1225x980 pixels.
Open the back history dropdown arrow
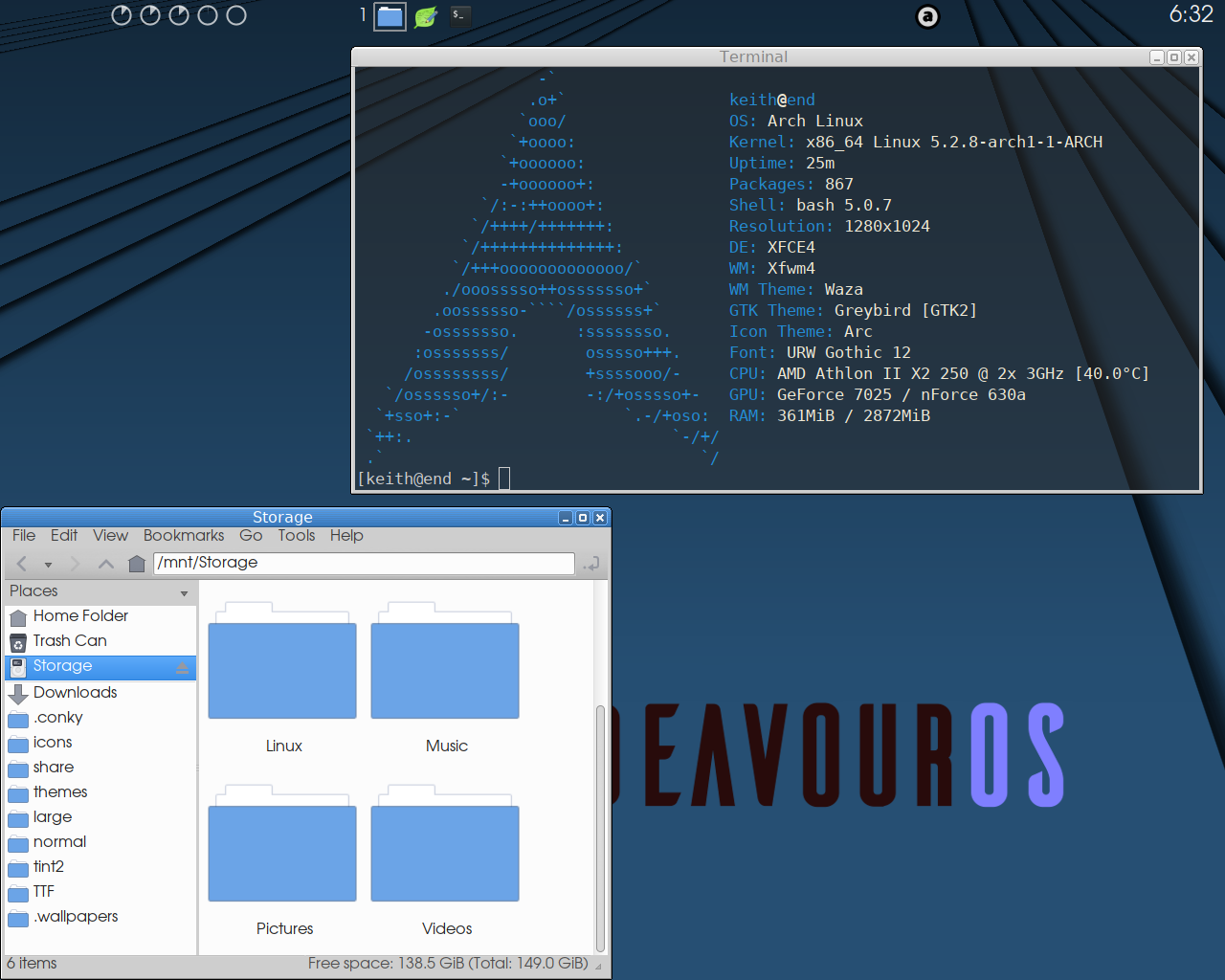[48, 565]
